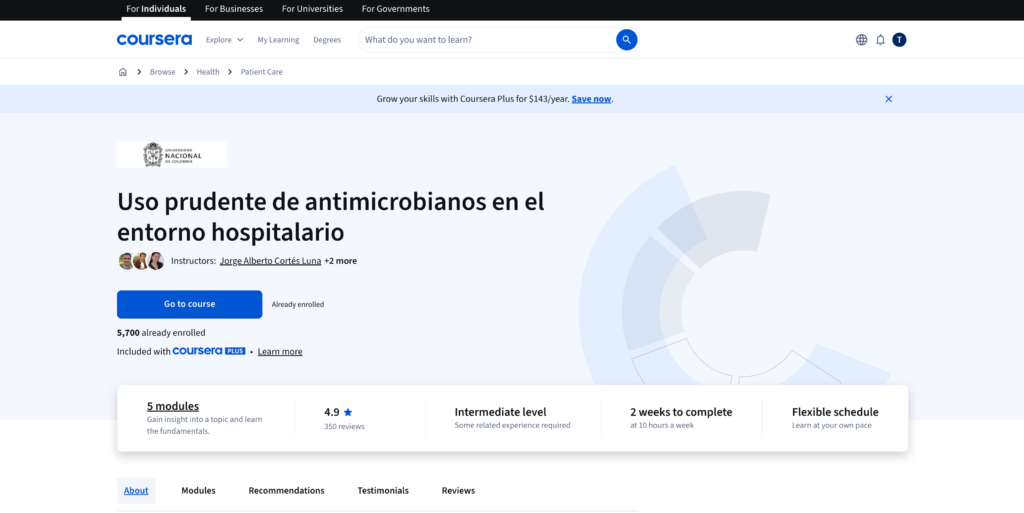
Task: Dismiss the Coursera Plus promo banner
Action: (x=888, y=99)
